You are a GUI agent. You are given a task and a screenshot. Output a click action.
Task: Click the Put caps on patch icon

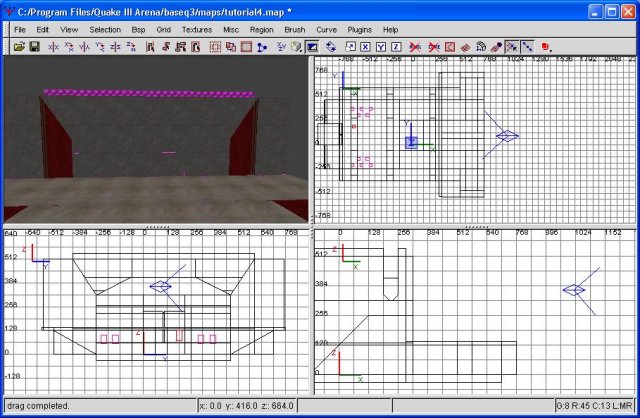496,47
